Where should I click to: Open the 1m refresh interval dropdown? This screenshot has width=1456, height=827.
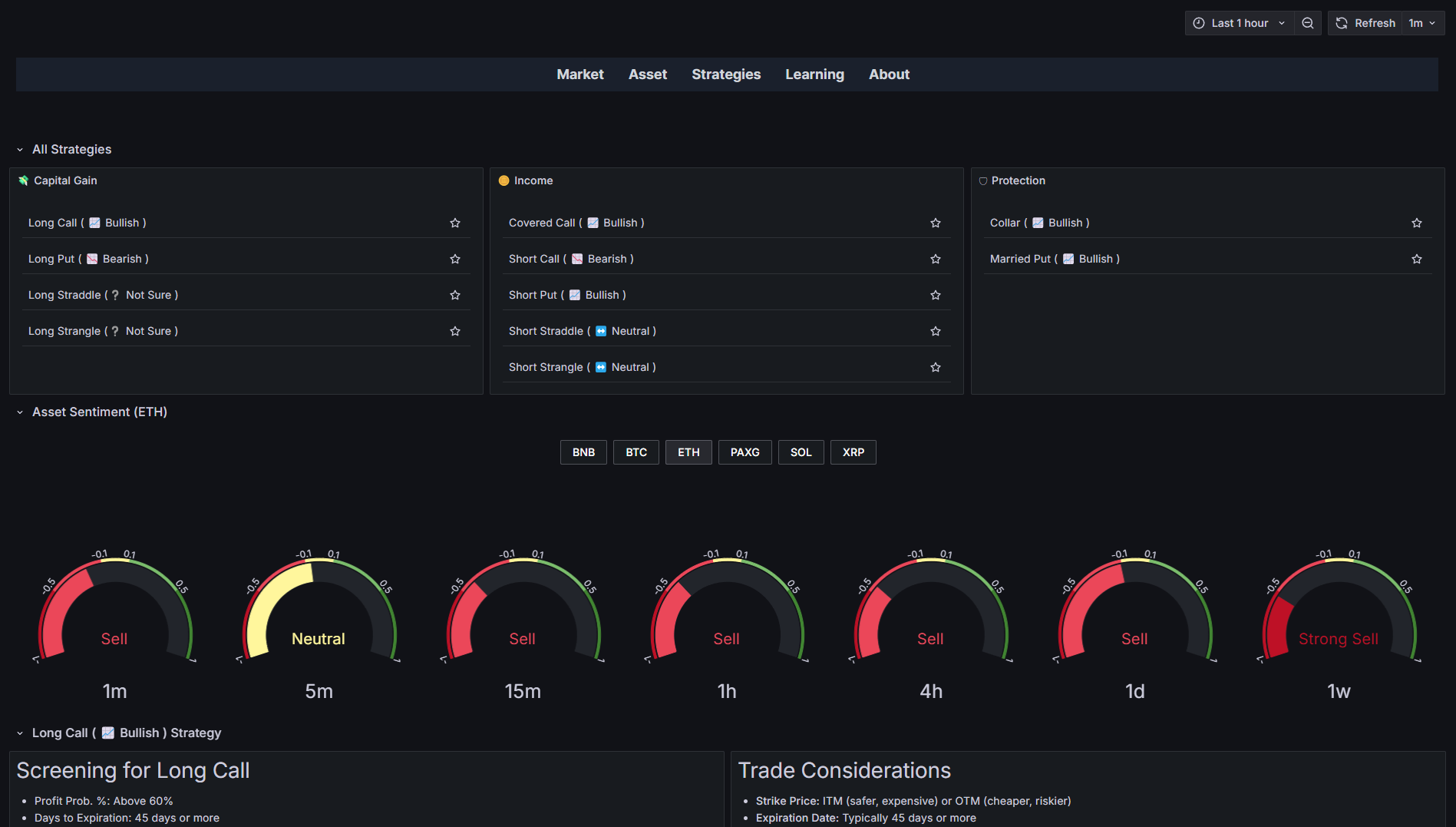[x=1422, y=23]
